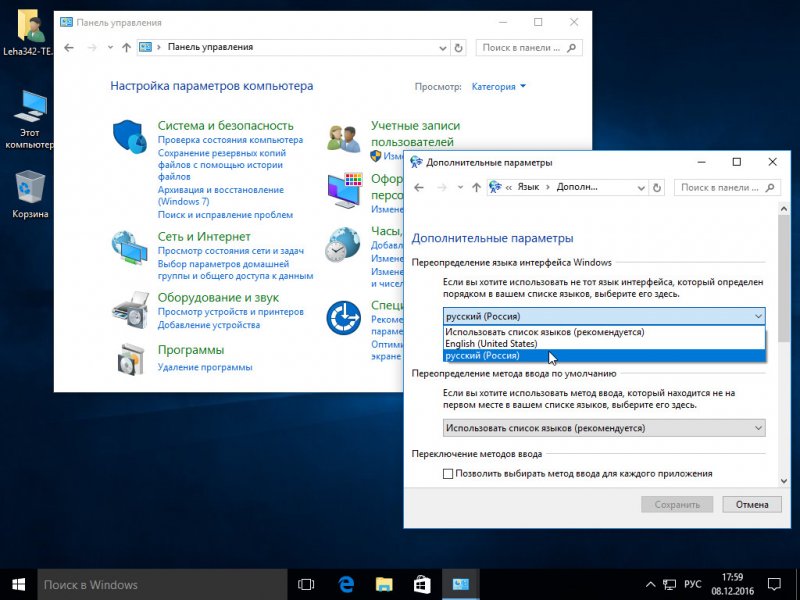Image resolution: width=800 pixels, height=600 pixels.
Task: Launch Microsoft Edge from the taskbar
Action: [346, 584]
